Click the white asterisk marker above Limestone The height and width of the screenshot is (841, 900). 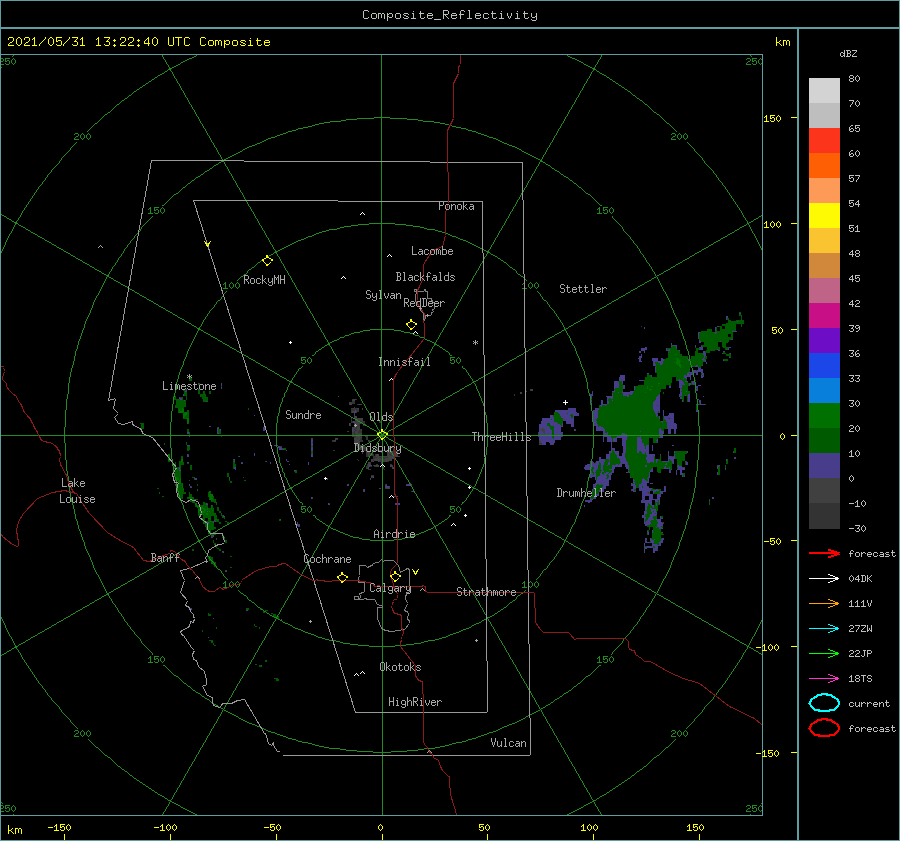[189, 377]
